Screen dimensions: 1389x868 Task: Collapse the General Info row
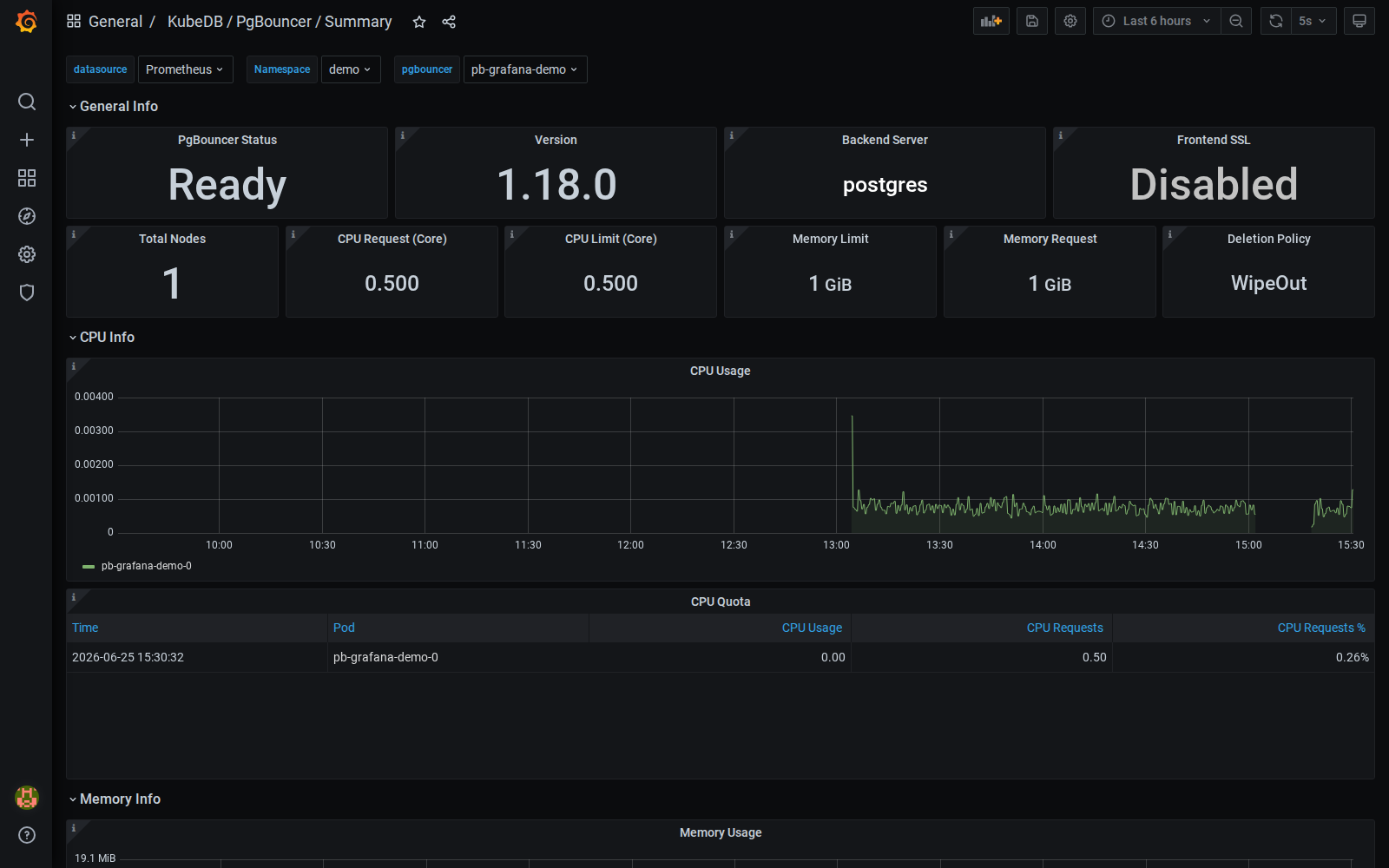[x=114, y=106]
